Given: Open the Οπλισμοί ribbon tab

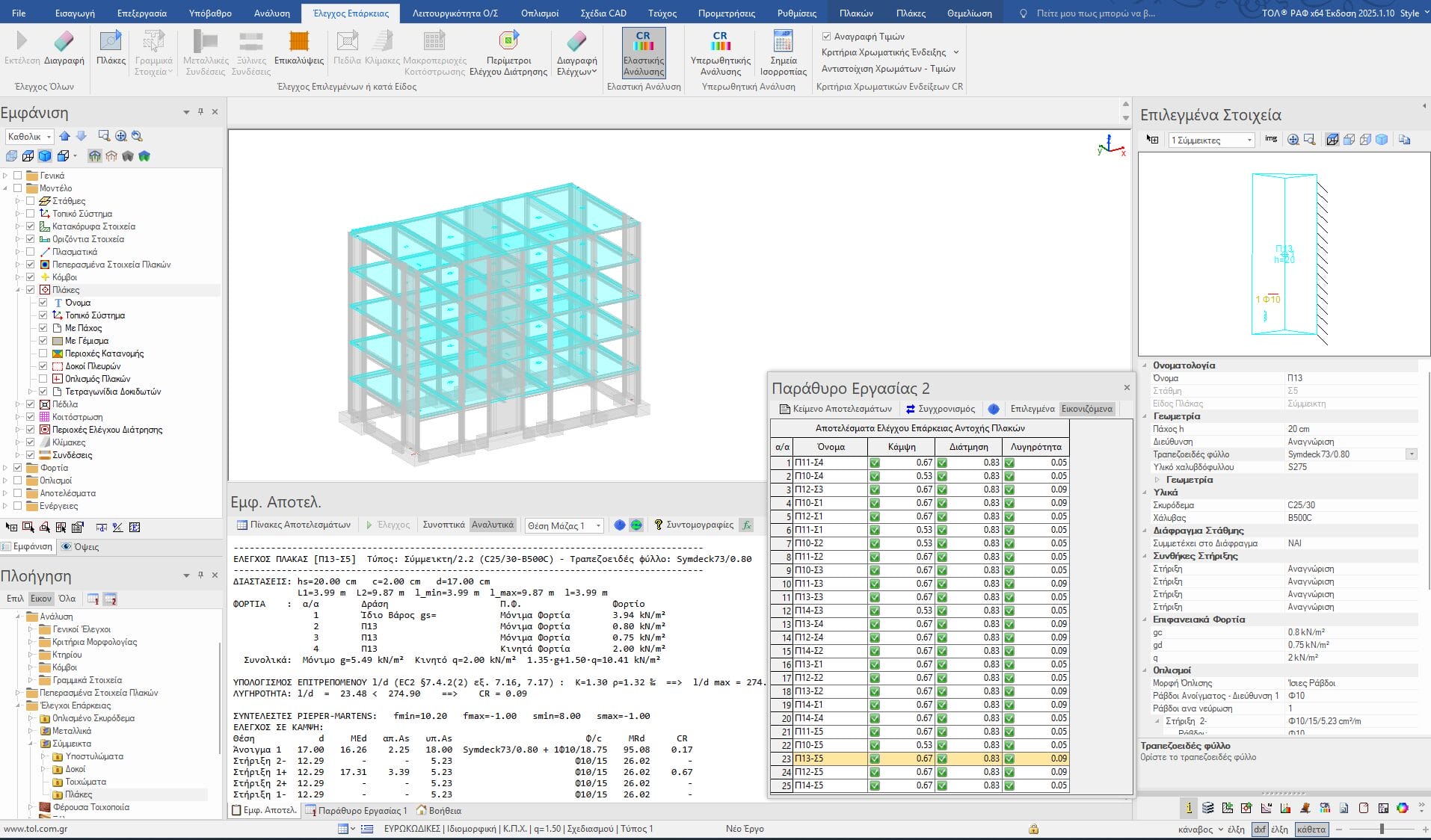Looking at the screenshot, I should [539, 13].
